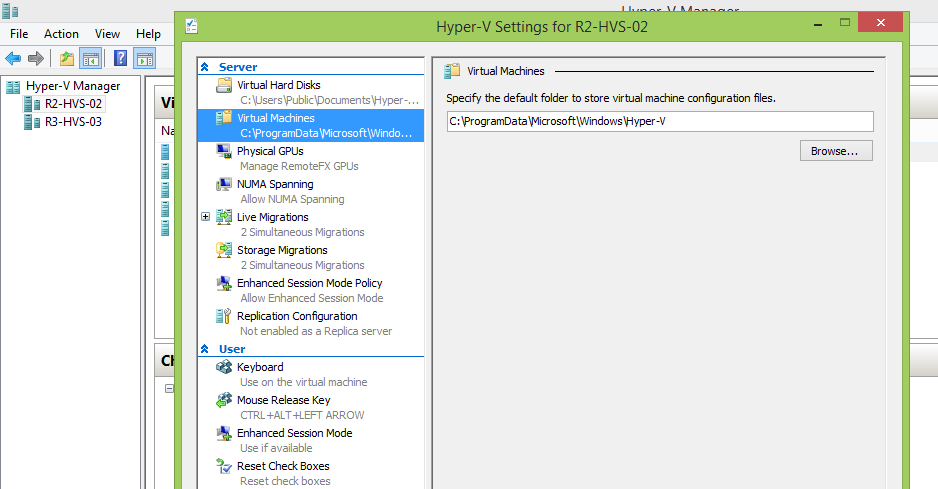Select R3-HVS-03 in the console tree
The width and height of the screenshot is (938, 489).
74,122
